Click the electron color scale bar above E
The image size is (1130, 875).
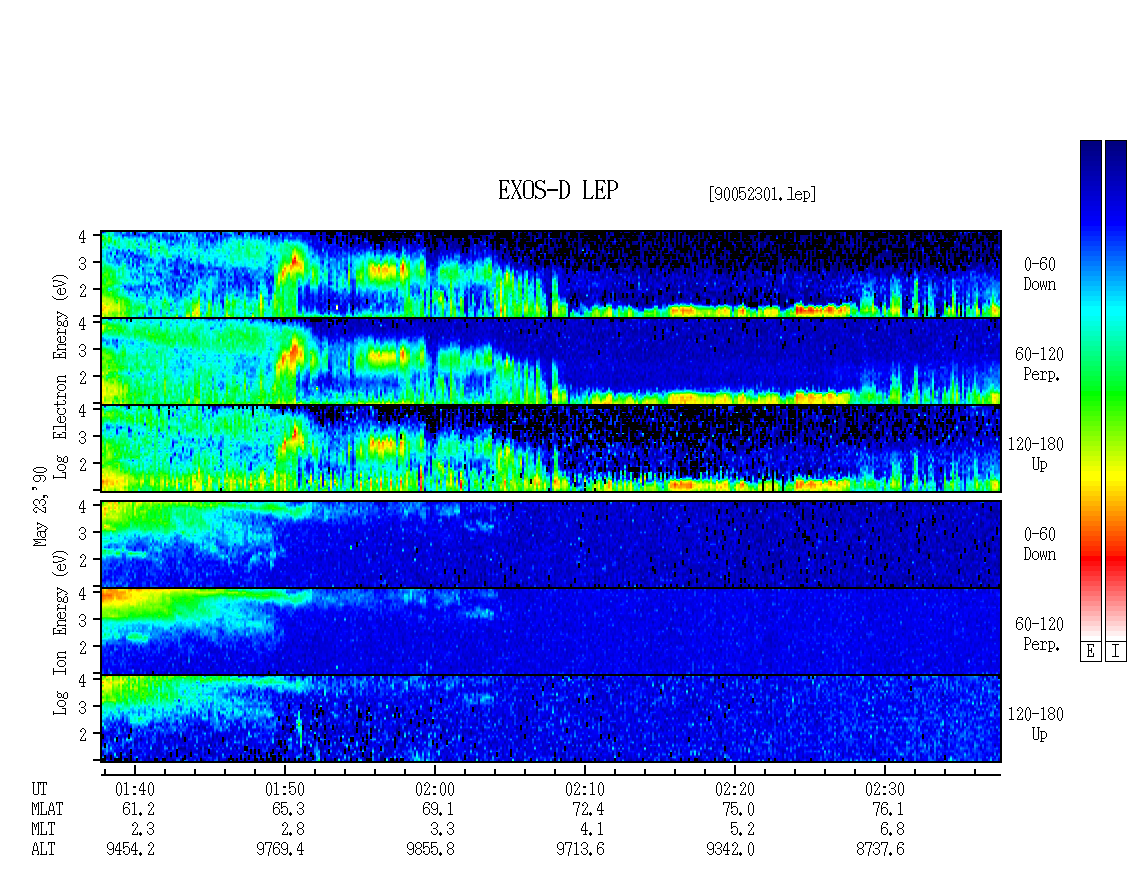coord(1090,390)
